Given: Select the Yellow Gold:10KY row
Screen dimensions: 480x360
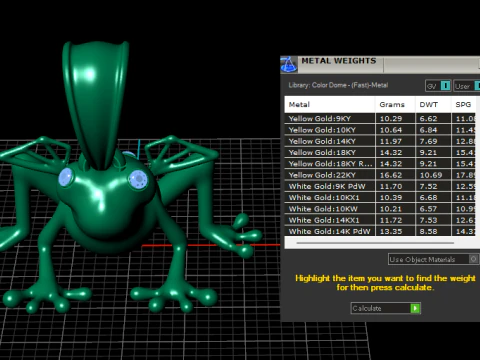Looking at the screenshot, I should click(x=380, y=130).
